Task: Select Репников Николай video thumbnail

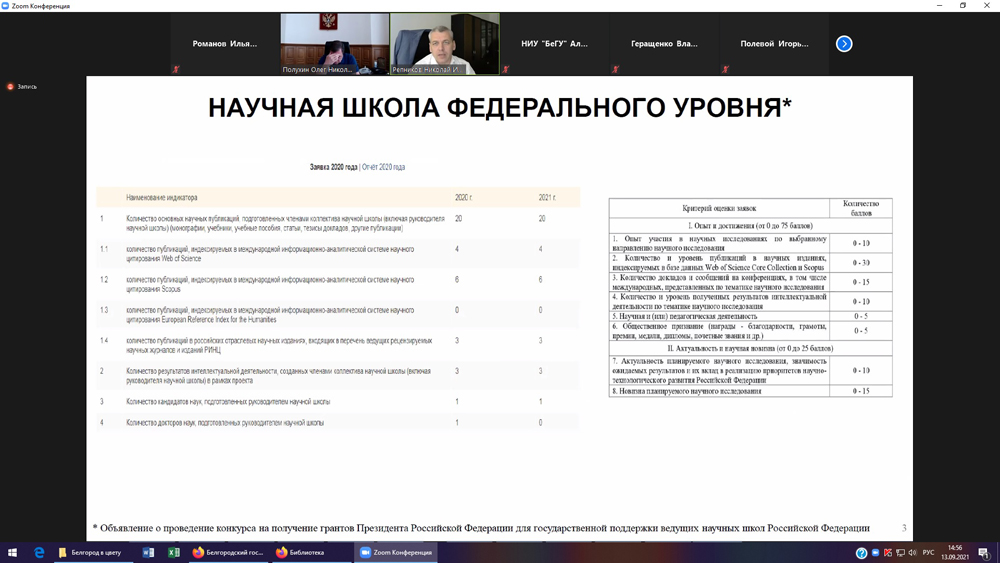Action: point(444,43)
